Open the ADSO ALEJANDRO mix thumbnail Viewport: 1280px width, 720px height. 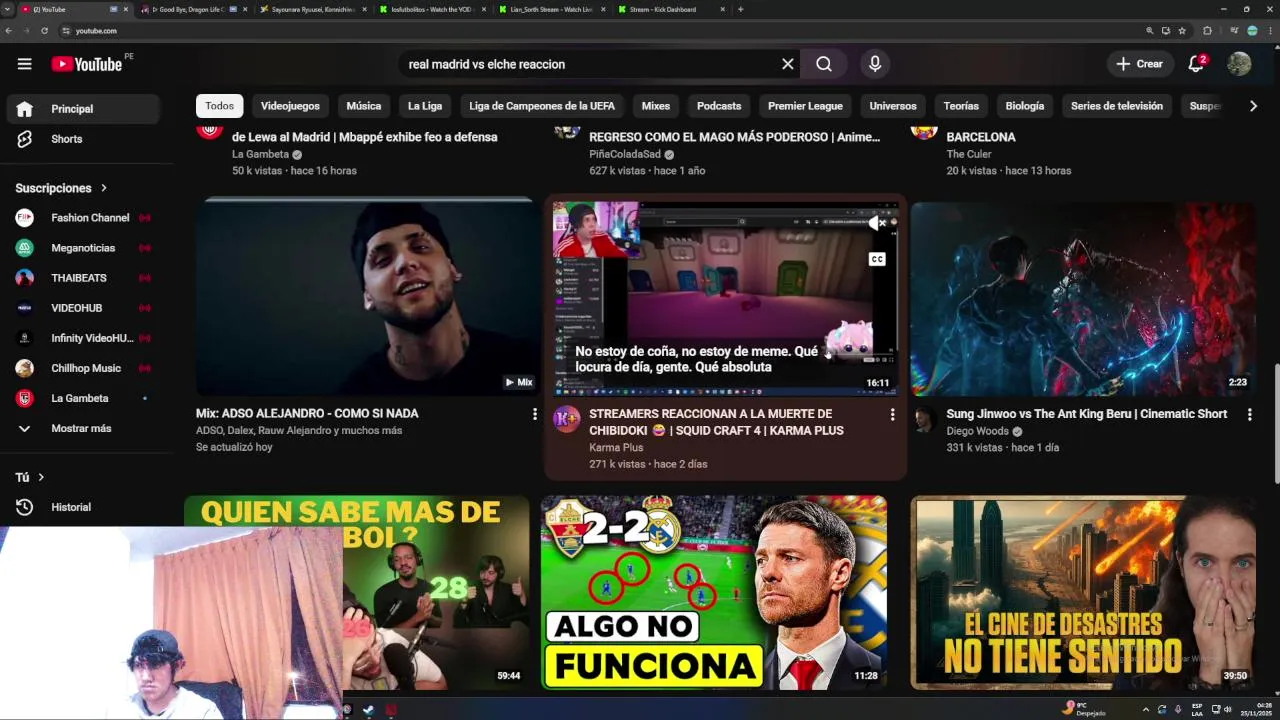click(x=368, y=297)
